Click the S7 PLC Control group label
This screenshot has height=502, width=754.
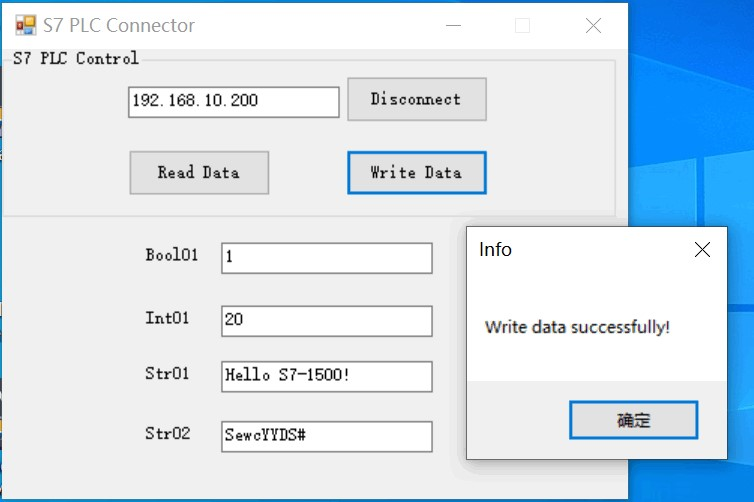pyautogui.click(x=76, y=58)
